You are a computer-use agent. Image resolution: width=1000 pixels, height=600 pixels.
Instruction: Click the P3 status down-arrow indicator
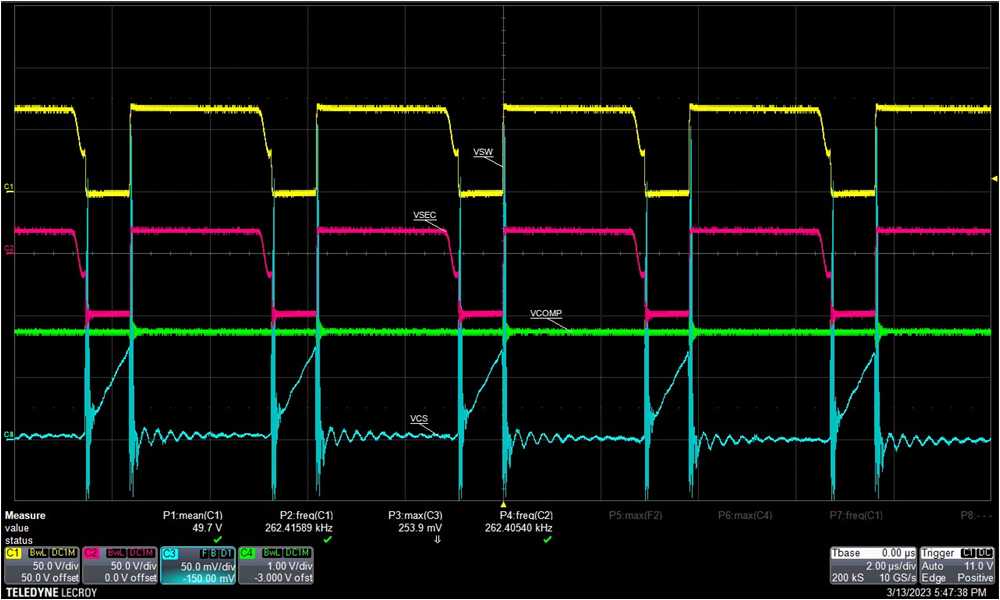tap(437, 538)
